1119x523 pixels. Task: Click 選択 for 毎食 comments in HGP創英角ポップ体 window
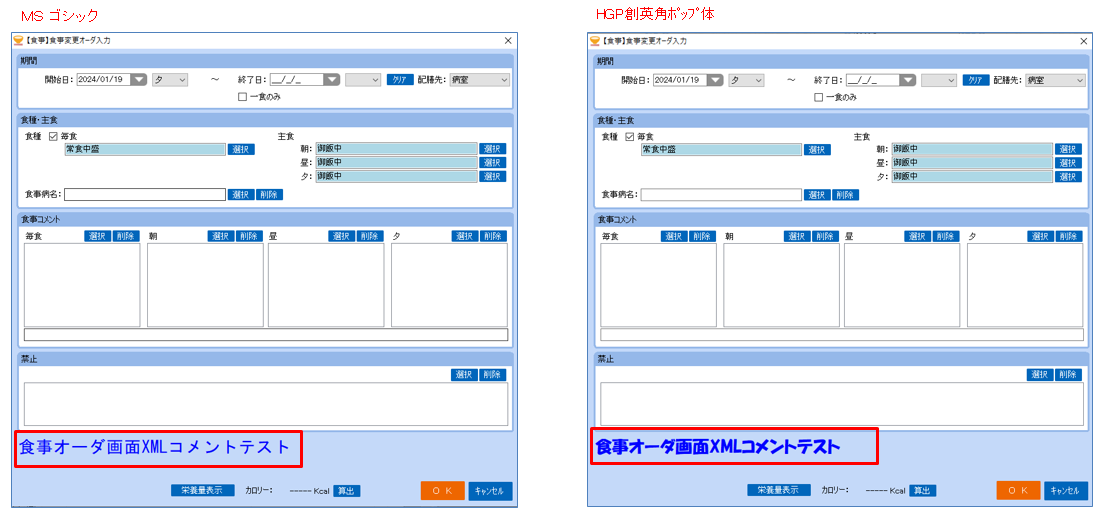(x=674, y=236)
